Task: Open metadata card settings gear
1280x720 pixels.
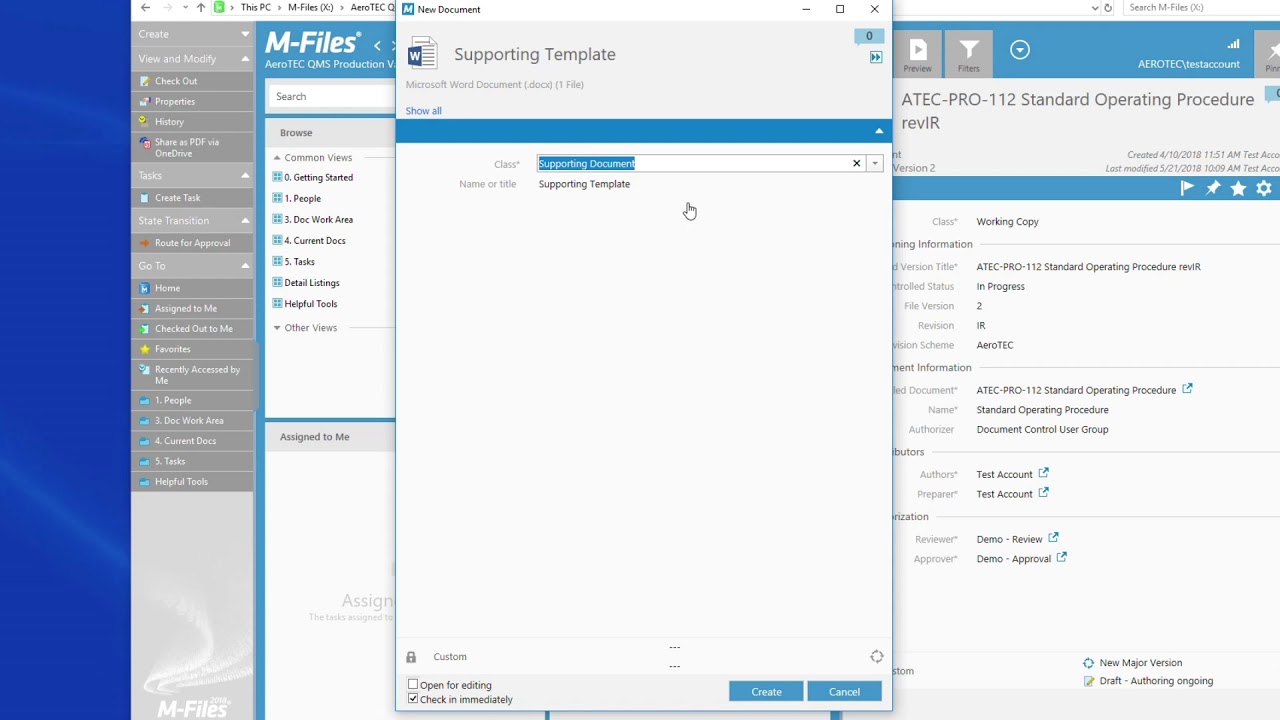Action: click(x=1264, y=188)
